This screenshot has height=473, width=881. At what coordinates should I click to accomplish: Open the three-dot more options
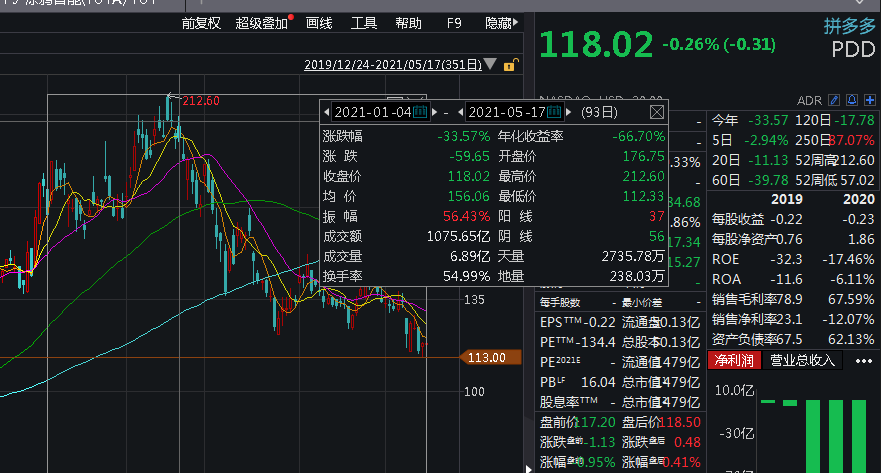864,361
